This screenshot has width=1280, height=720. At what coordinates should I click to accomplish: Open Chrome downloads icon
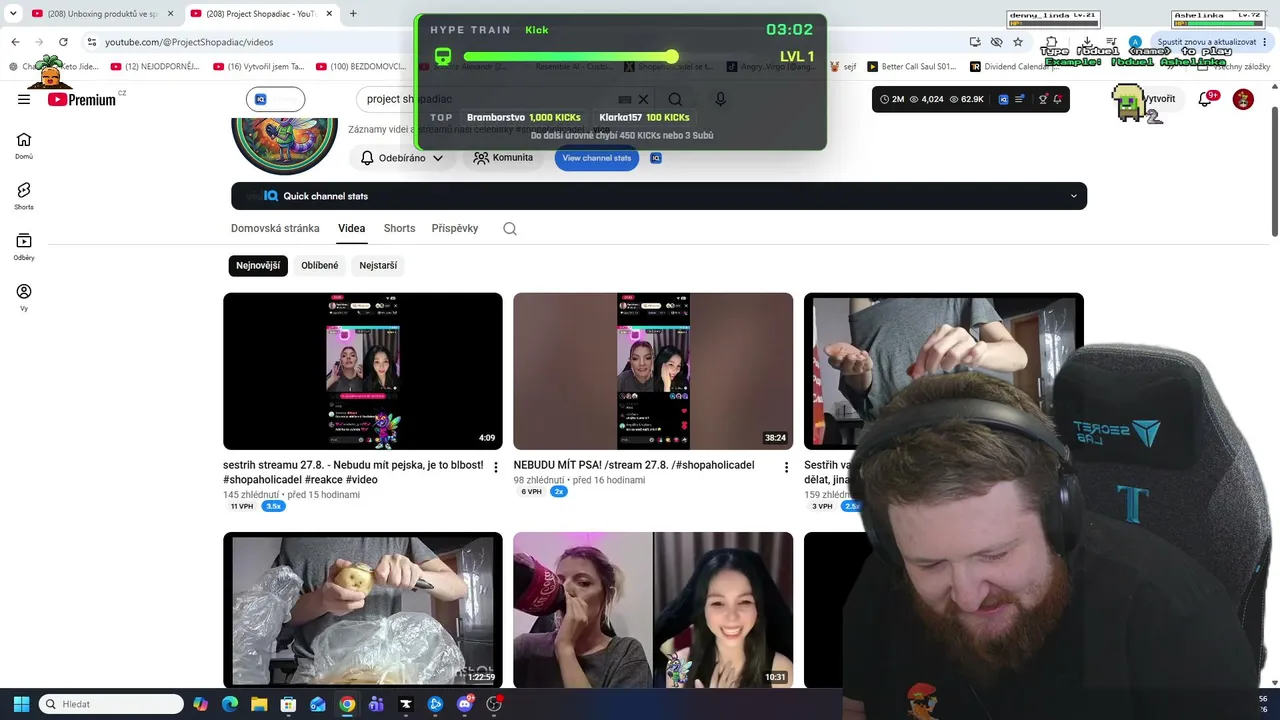pos(1086,42)
